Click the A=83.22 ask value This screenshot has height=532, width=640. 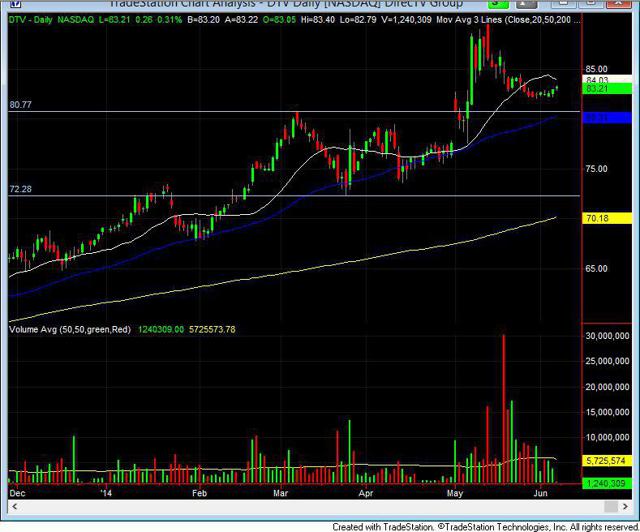coord(242,20)
